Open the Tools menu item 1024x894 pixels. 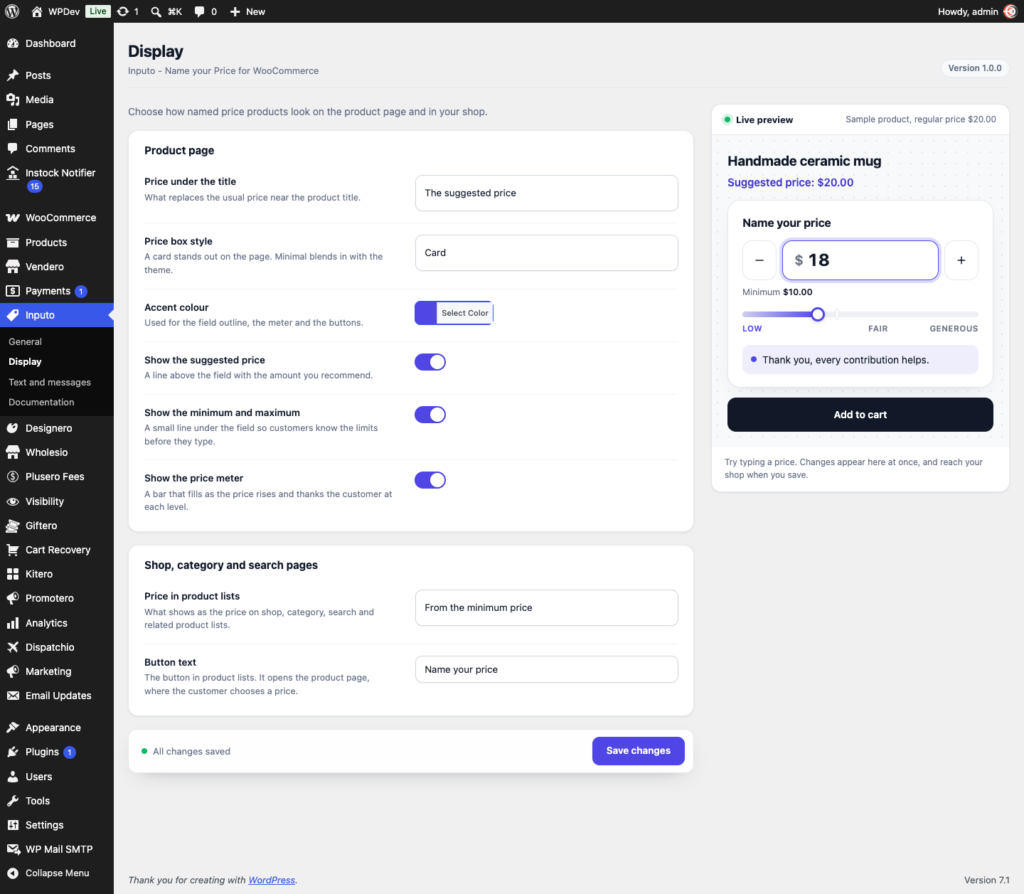point(57,801)
